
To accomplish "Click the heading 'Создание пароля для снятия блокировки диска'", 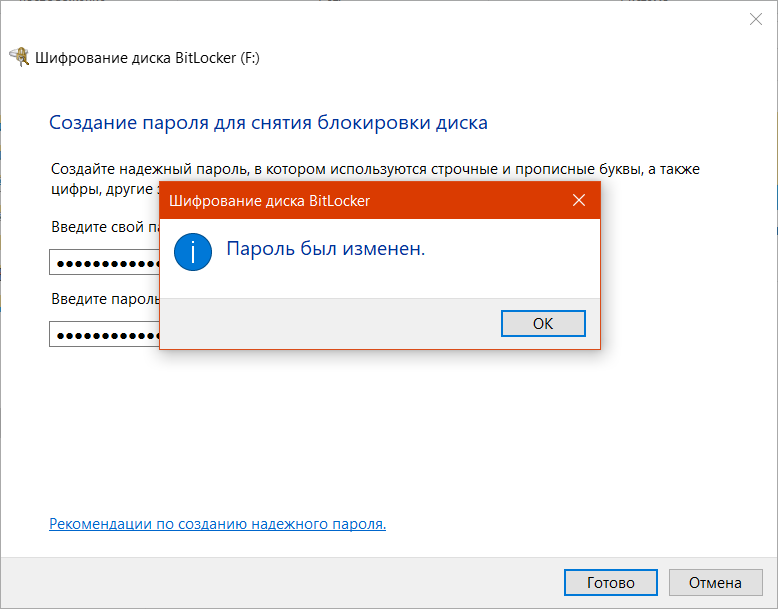I will point(268,124).
